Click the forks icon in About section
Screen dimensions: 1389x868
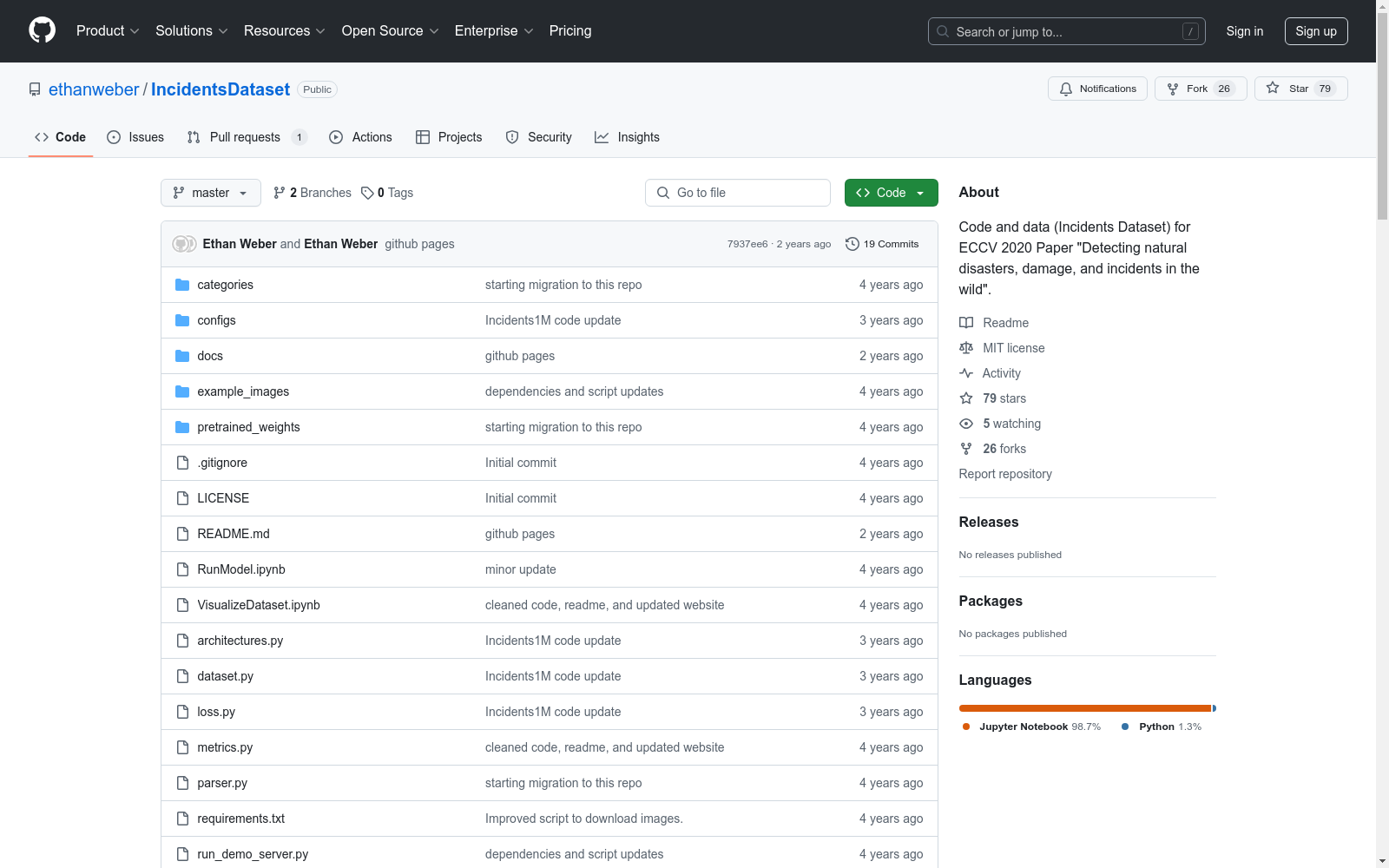click(x=966, y=449)
